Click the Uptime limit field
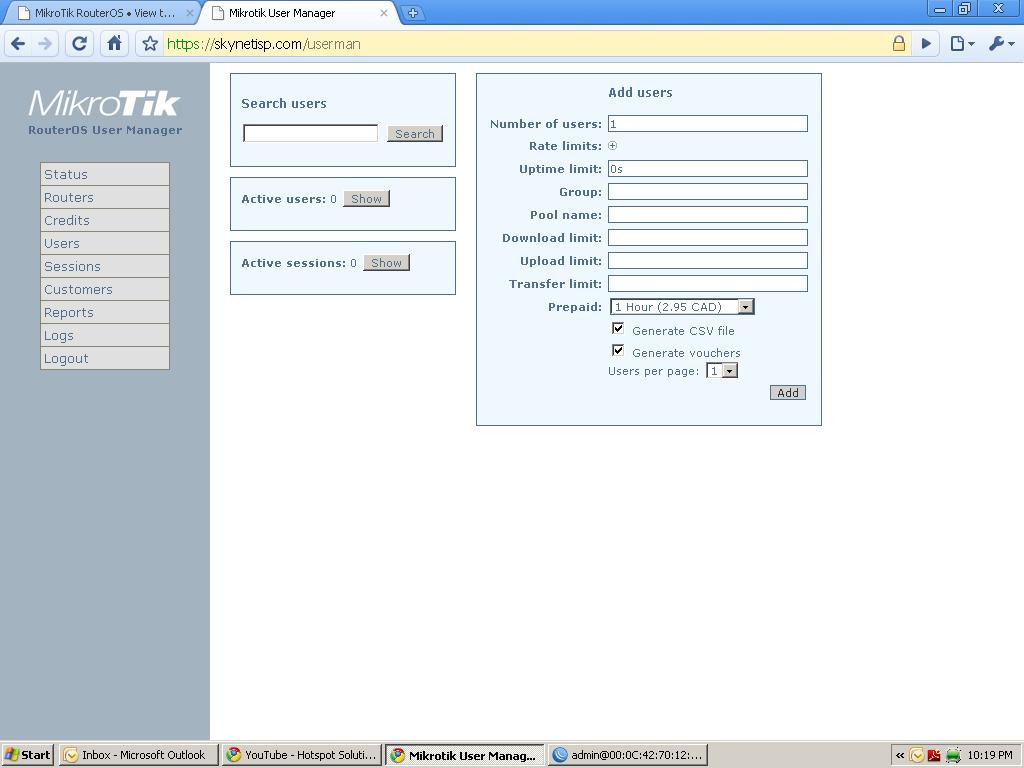Viewport: 1024px width, 768px height. (708, 168)
